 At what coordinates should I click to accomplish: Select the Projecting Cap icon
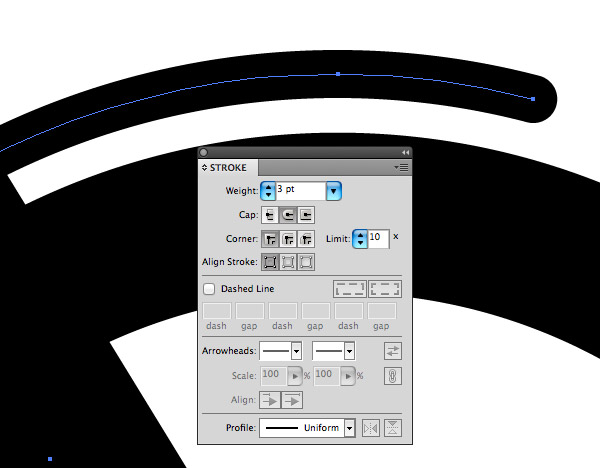(x=306, y=215)
